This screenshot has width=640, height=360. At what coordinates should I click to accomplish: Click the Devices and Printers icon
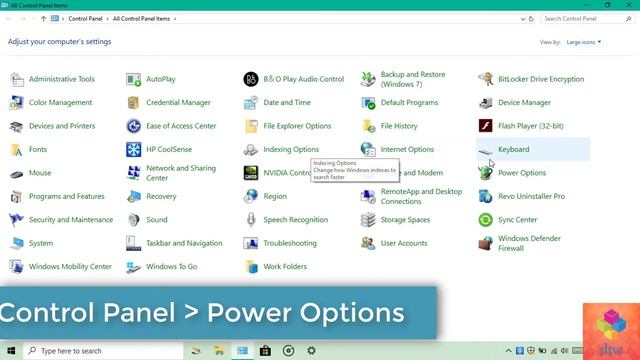point(17,126)
